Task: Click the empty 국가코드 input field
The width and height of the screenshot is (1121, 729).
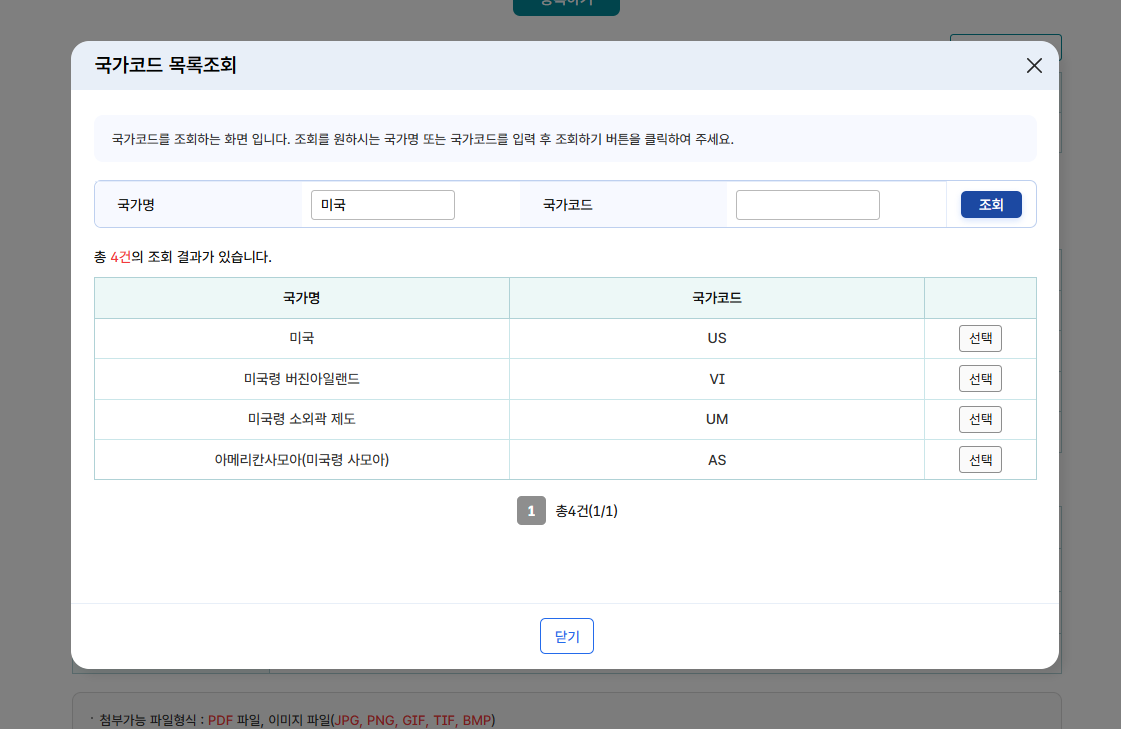Action: pos(807,204)
